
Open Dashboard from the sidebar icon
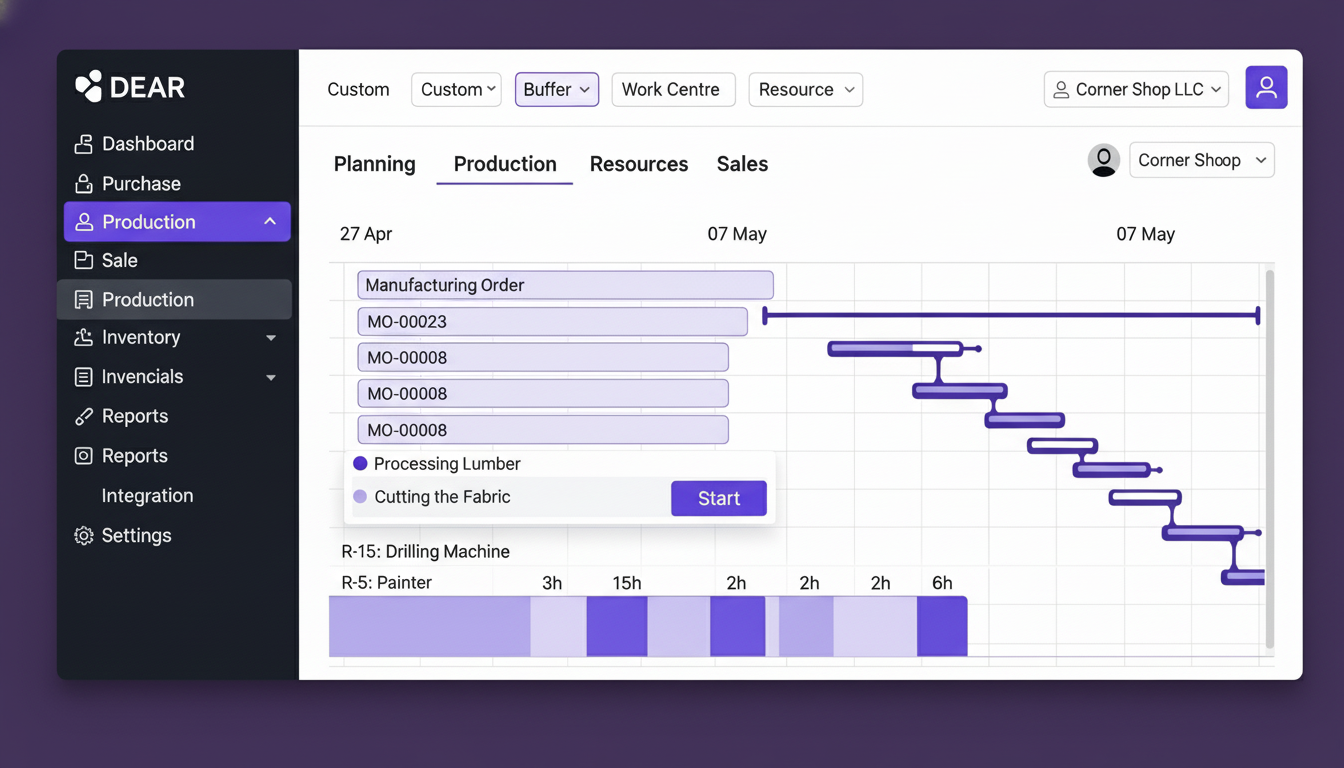(x=84, y=144)
